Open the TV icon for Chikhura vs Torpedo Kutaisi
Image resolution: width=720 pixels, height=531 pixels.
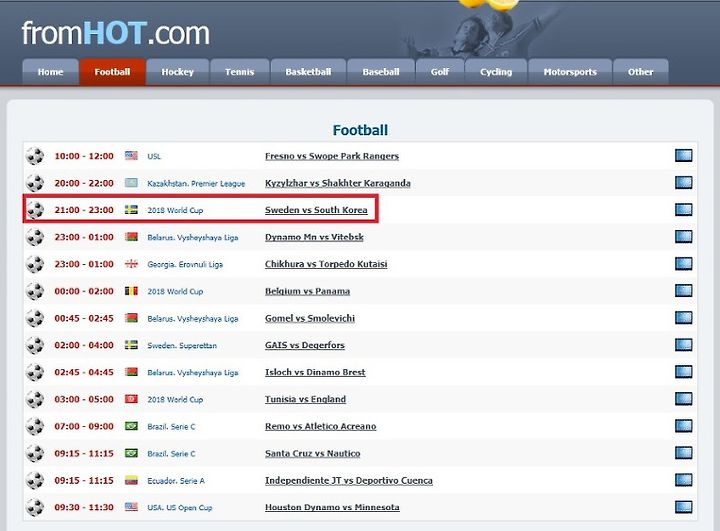click(684, 264)
